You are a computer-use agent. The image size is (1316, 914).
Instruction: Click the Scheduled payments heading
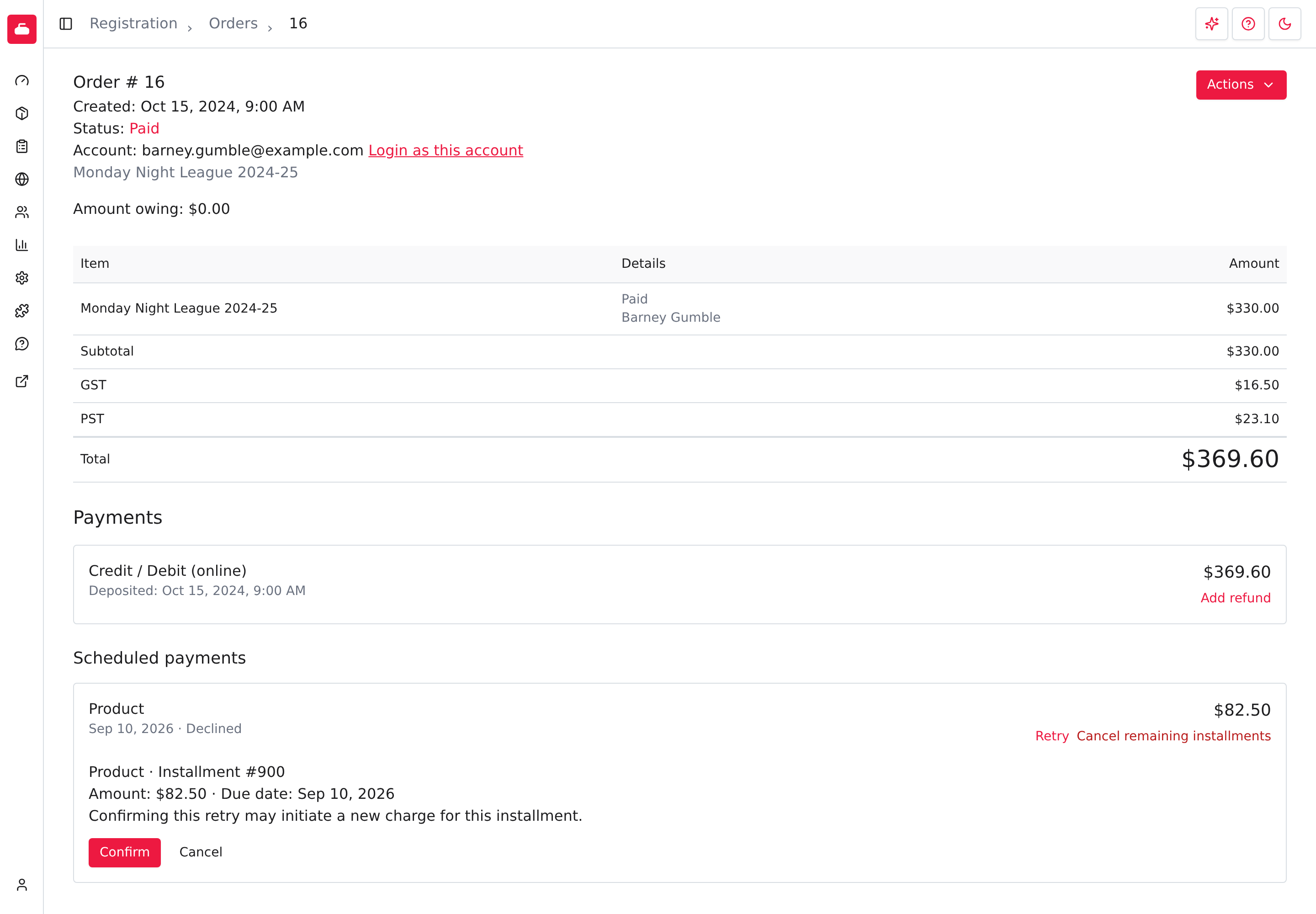click(x=160, y=658)
